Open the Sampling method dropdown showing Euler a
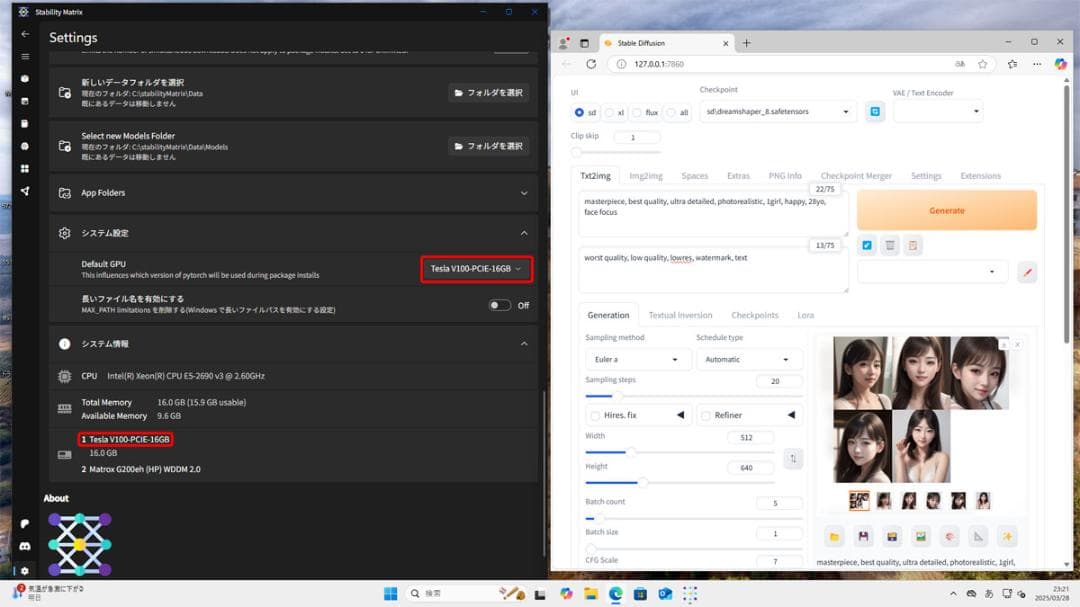Image resolution: width=1080 pixels, height=607 pixels. click(x=636, y=359)
